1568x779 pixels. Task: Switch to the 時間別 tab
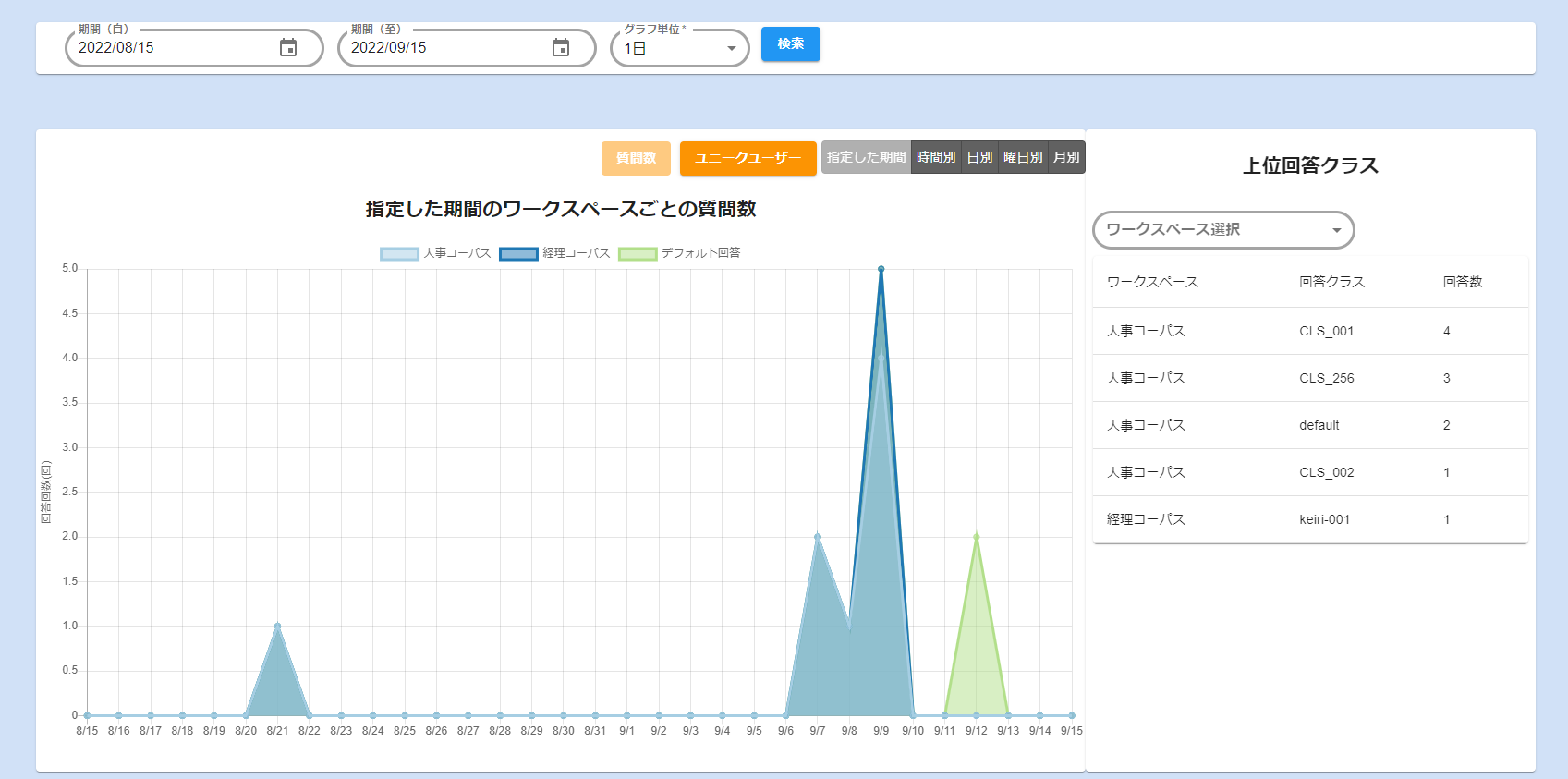click(935, 158)
